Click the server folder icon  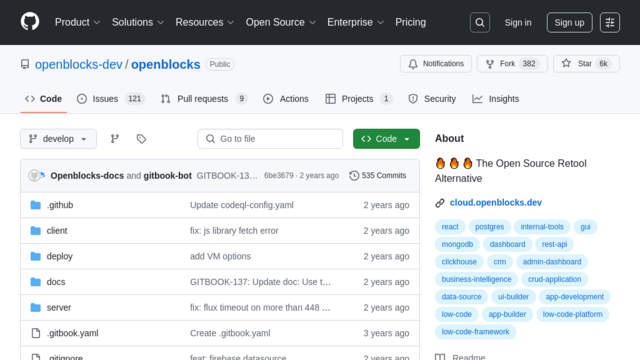(36, 307)
